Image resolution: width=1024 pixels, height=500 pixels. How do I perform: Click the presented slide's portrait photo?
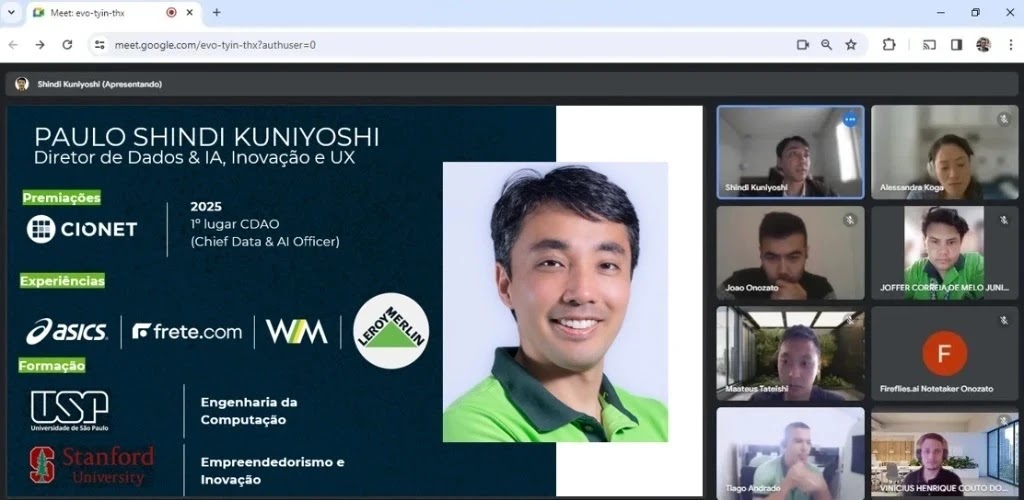[x=555, y=302]
